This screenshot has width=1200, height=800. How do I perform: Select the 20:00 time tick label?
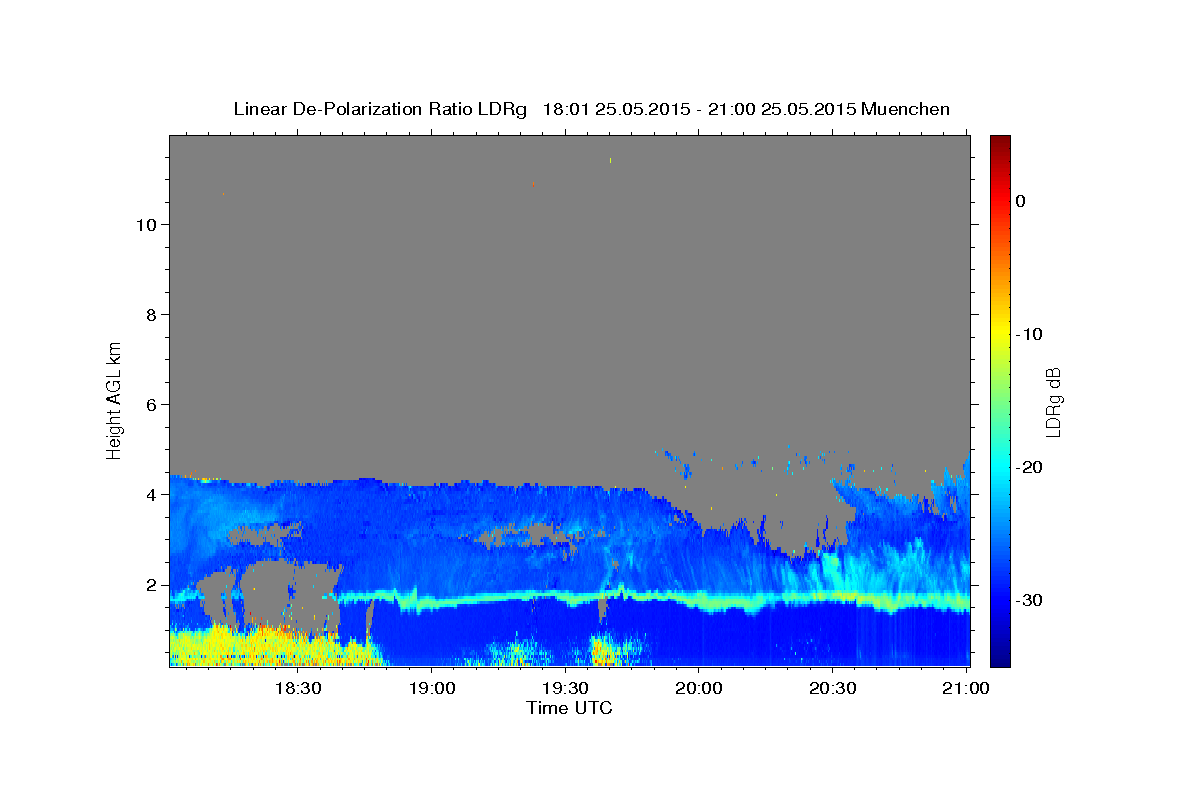point(698,688)
